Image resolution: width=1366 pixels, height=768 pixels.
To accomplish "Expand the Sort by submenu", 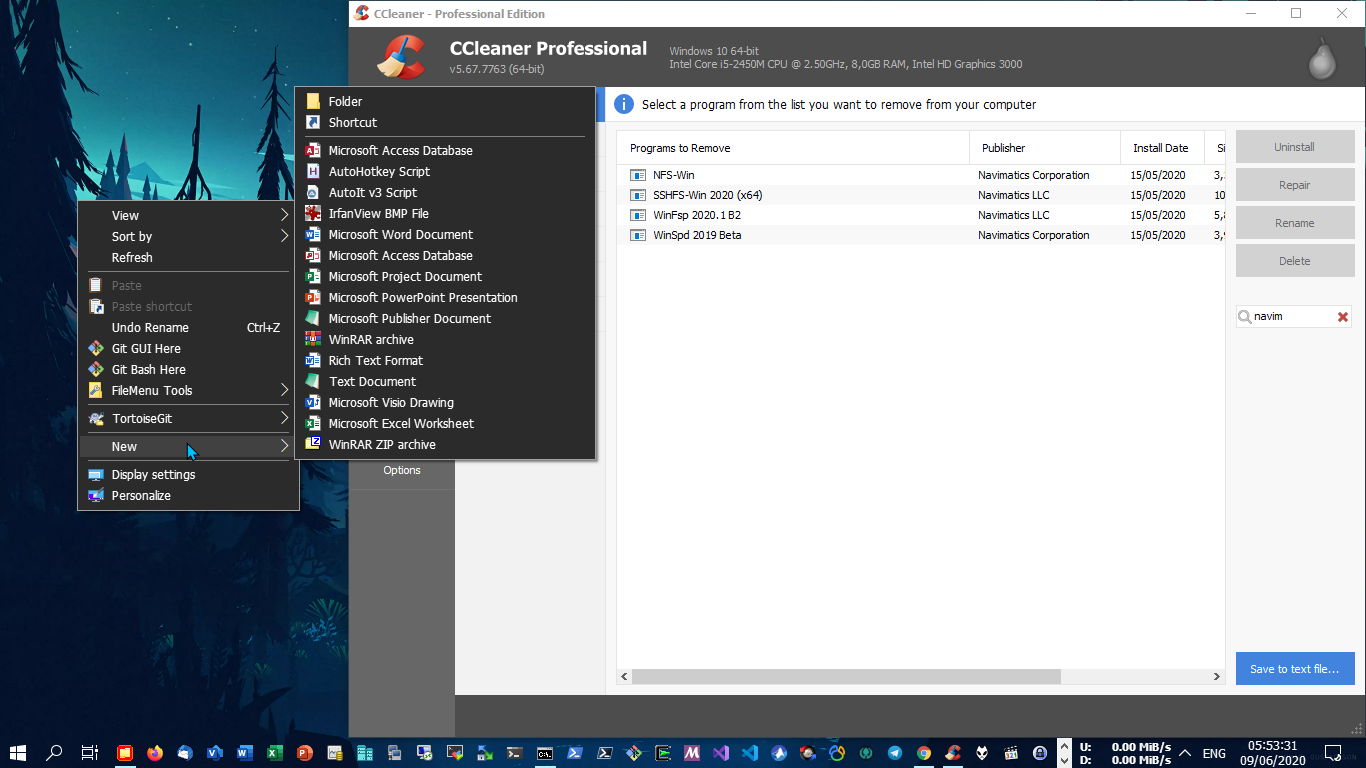I will [188, 236].
